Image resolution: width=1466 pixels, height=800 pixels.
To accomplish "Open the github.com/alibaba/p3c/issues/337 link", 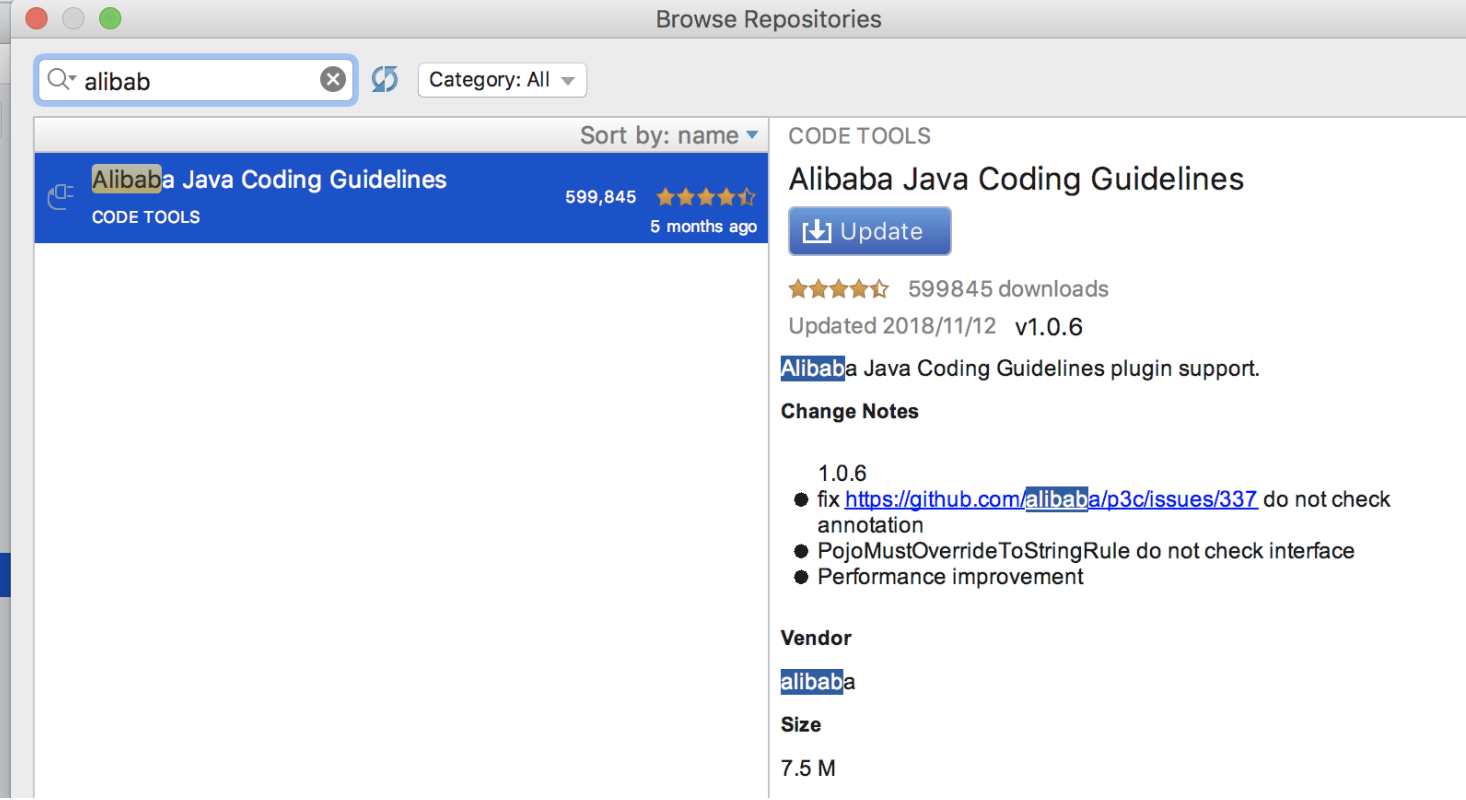I will [1051, 499].
